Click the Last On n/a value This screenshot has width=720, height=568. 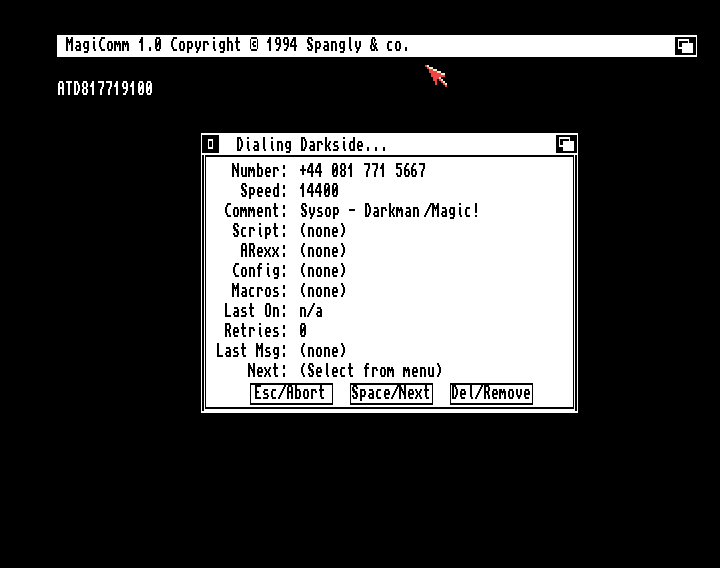point(311,311)
